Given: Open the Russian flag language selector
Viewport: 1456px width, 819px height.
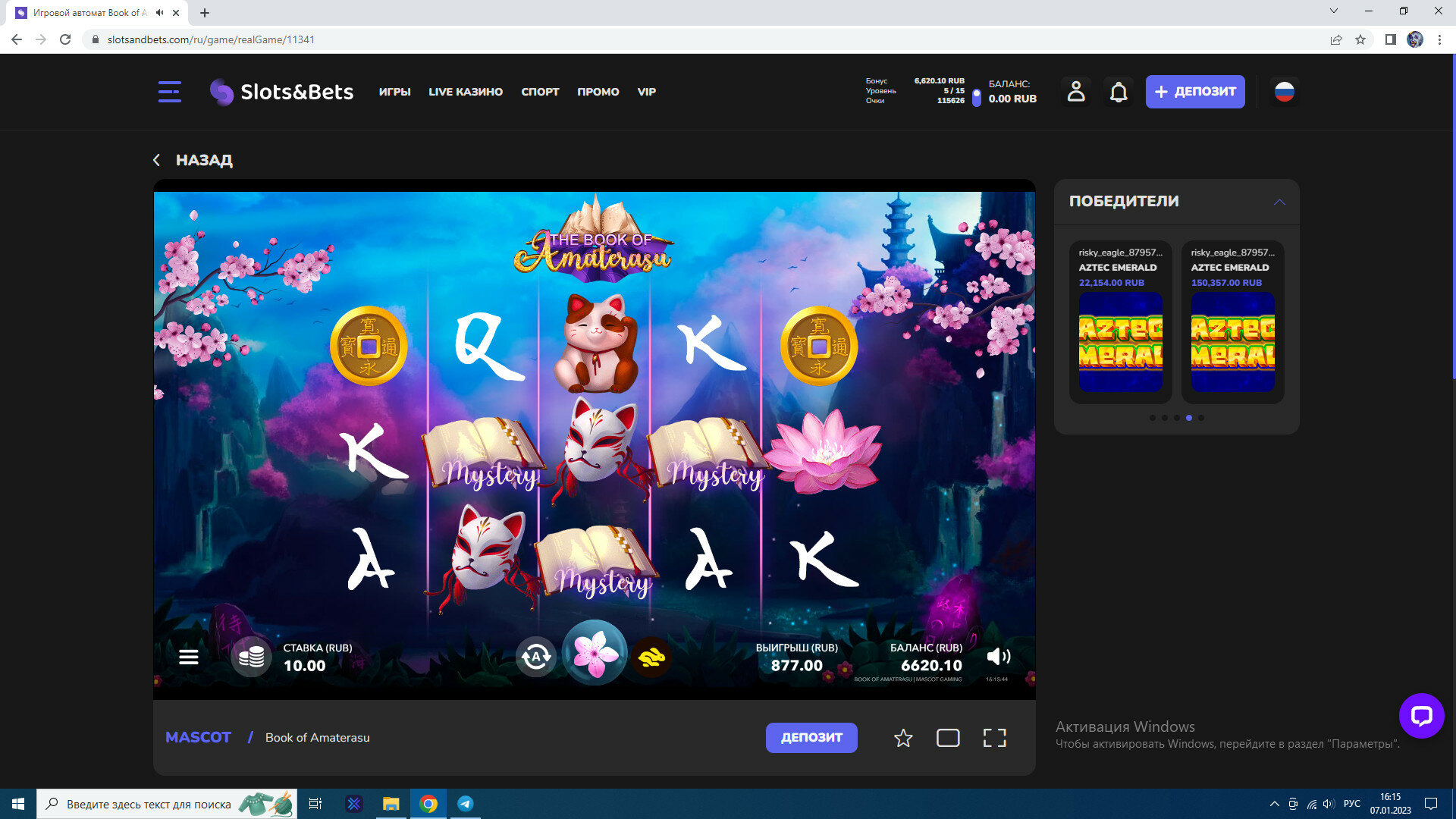Looking at the screenshot, I should (1284, 92).
